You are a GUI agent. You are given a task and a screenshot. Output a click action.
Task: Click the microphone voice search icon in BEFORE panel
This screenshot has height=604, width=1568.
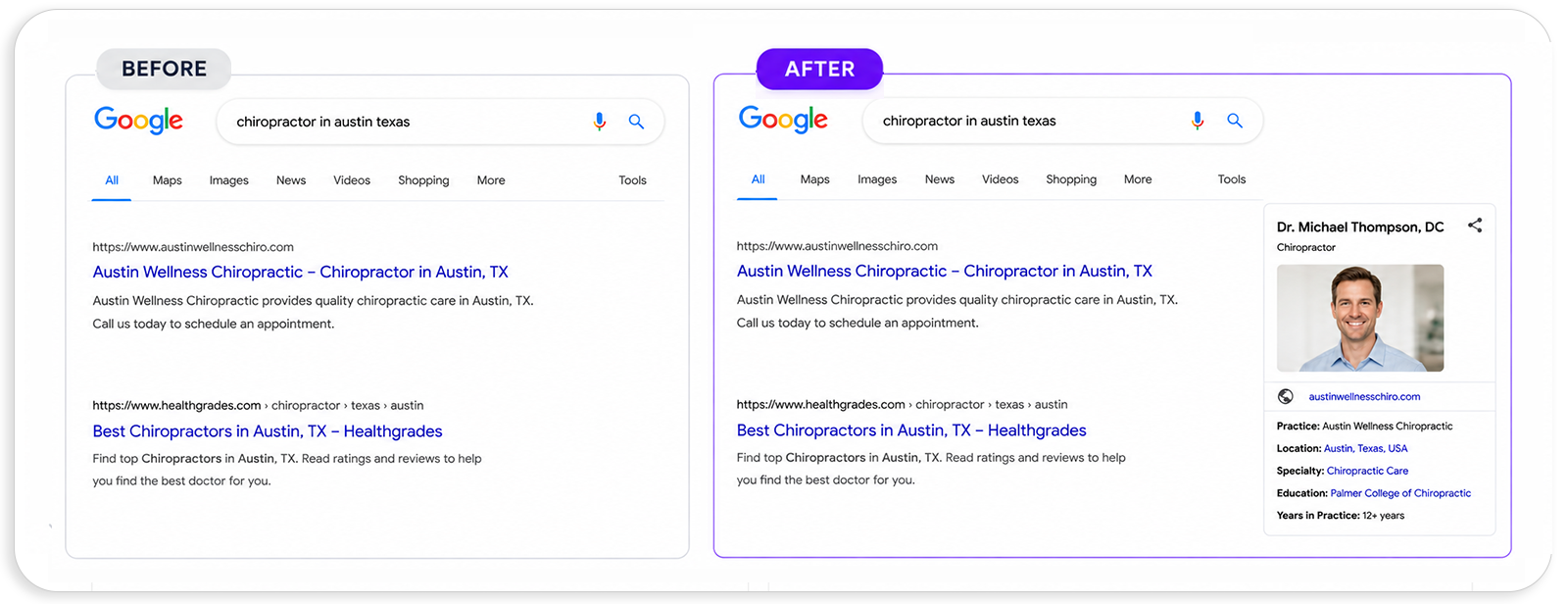click(600, 122)
